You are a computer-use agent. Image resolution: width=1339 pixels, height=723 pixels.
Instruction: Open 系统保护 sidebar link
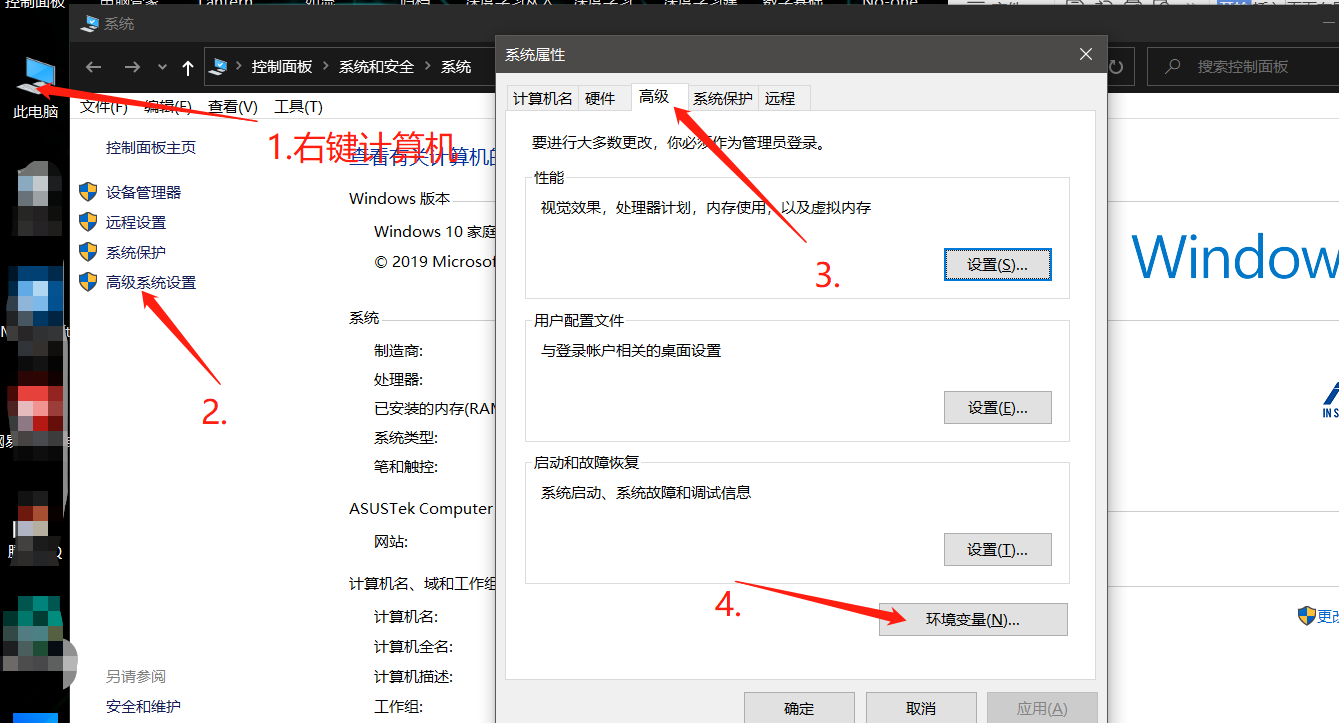[136, 253]
